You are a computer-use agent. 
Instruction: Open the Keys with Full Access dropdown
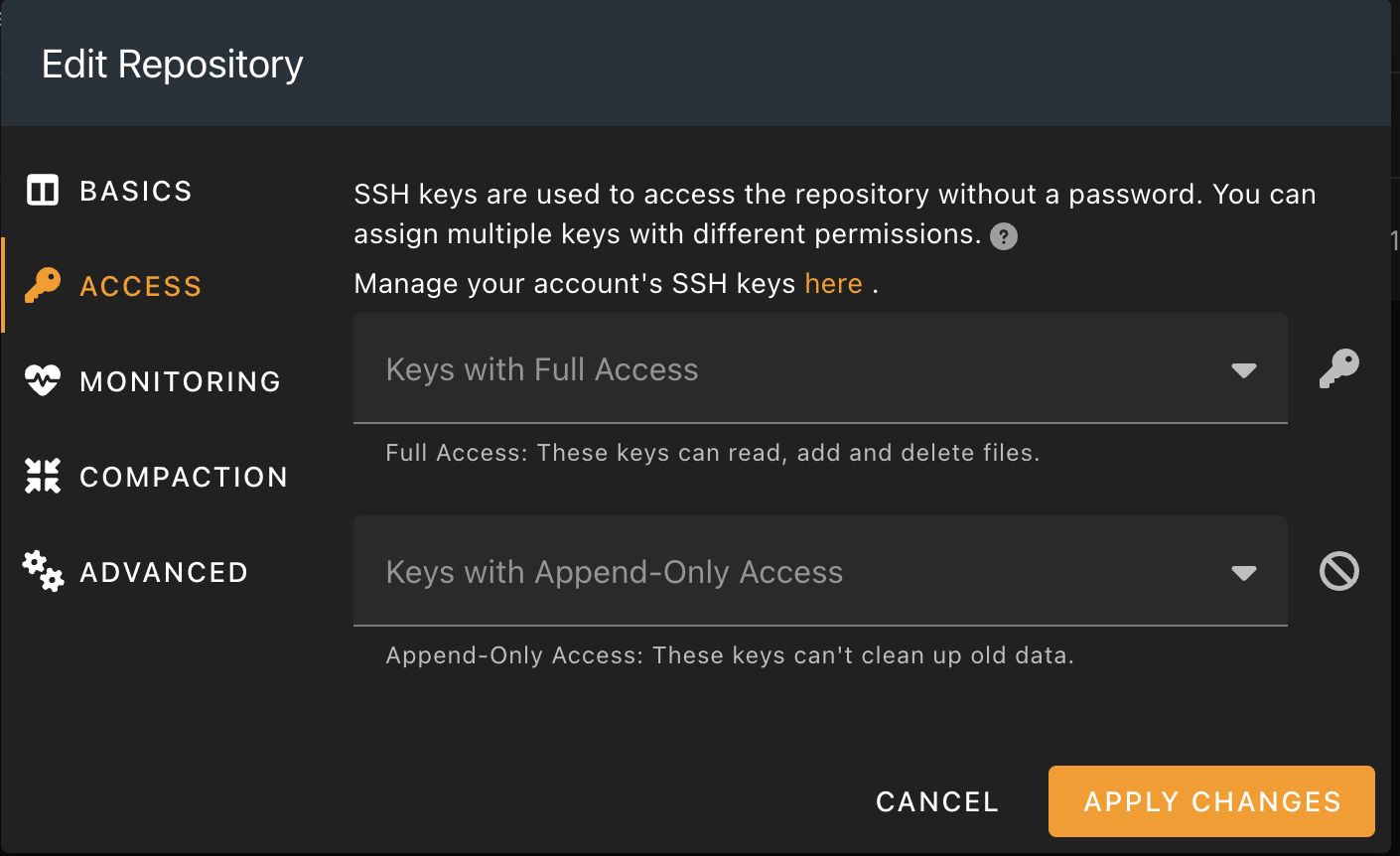click(x=1244, y=368)
